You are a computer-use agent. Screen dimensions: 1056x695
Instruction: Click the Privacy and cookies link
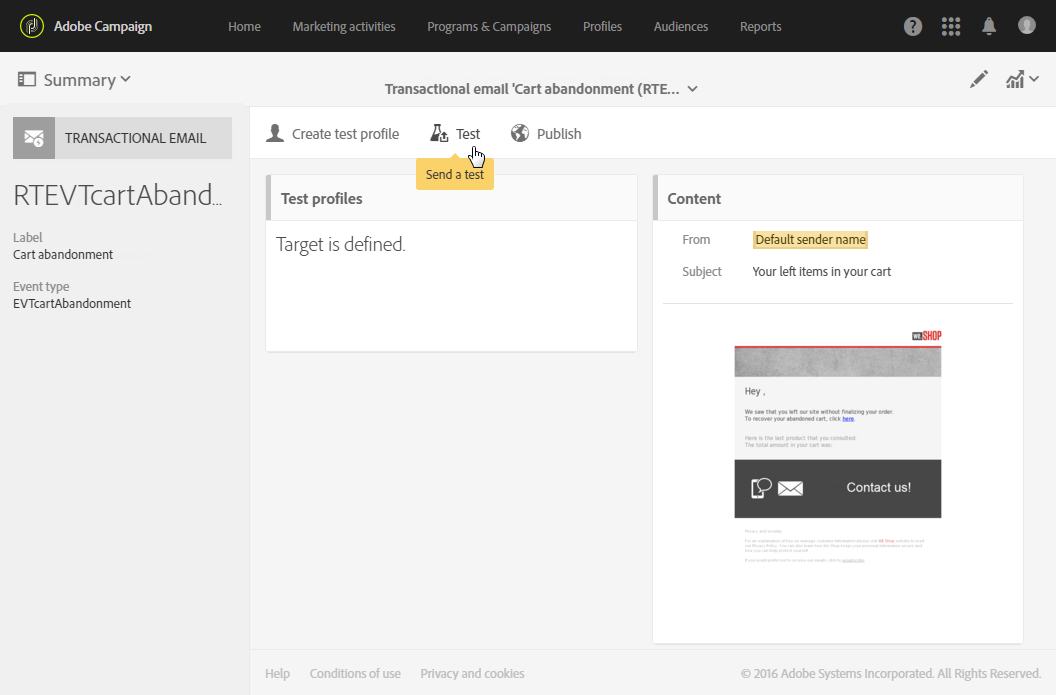click(x=472, y=674)
